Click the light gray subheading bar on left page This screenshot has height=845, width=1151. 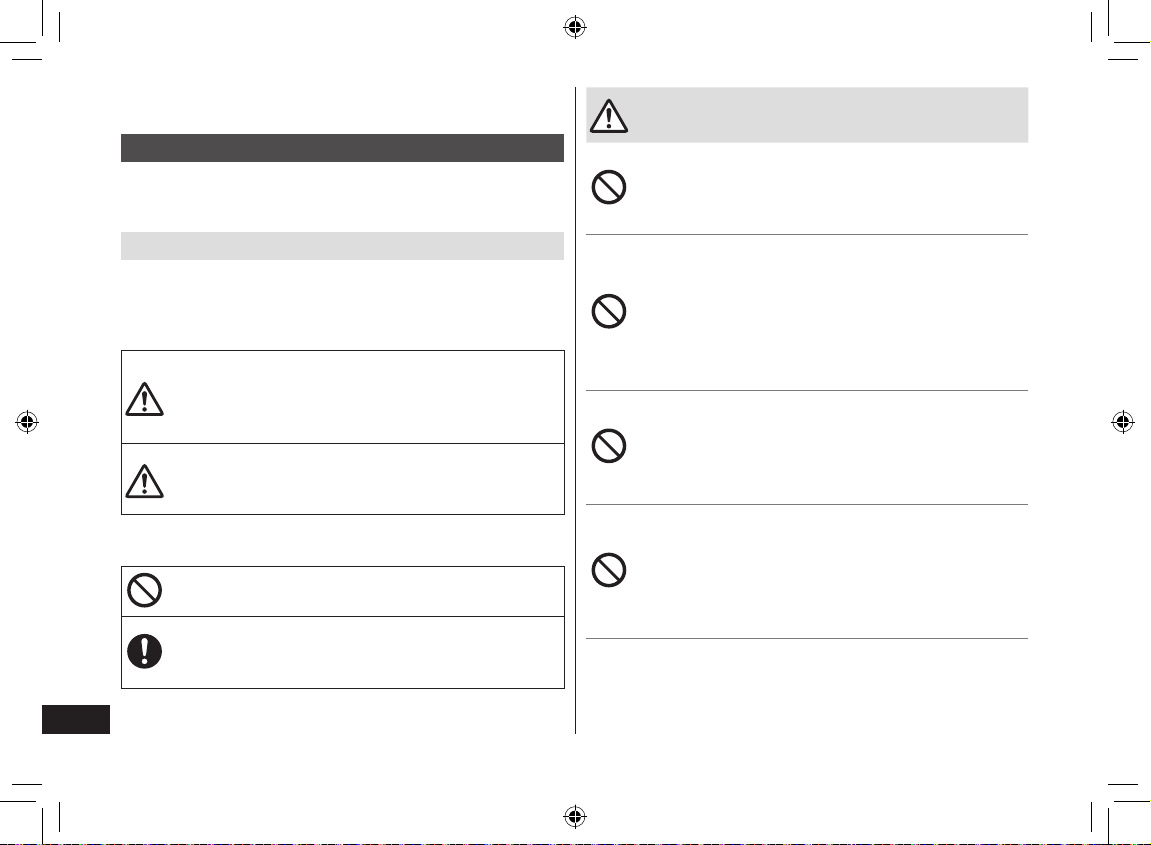pos(342,246)
